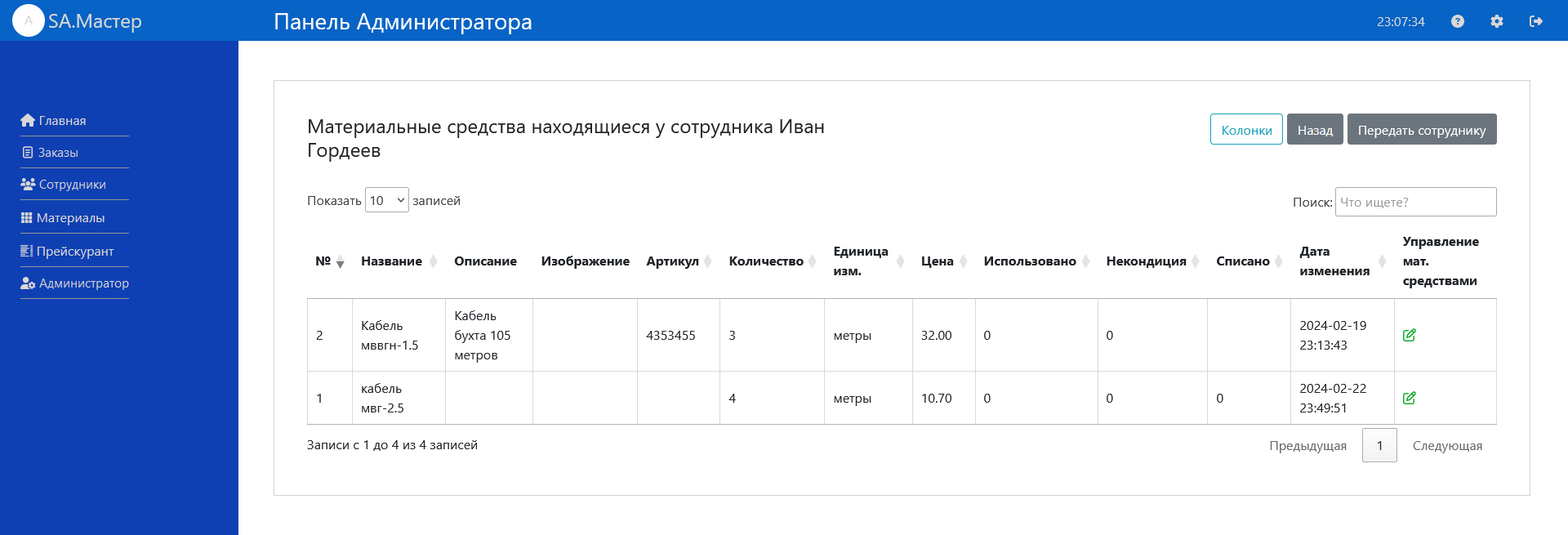This screenshot has height=535, width=1568.
Task: Edit material row кабель мвг-2.5
Action: (1409, 398)
